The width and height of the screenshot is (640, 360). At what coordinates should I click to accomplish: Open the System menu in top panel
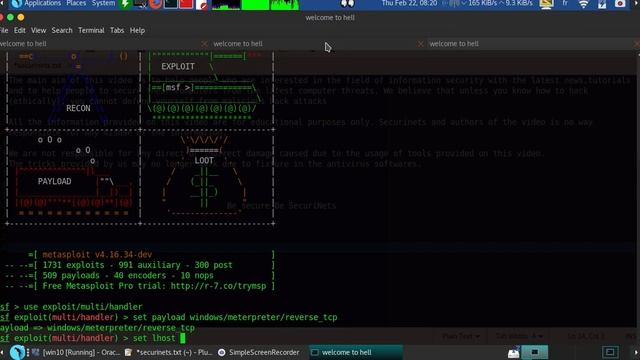(x=103, y=3)
